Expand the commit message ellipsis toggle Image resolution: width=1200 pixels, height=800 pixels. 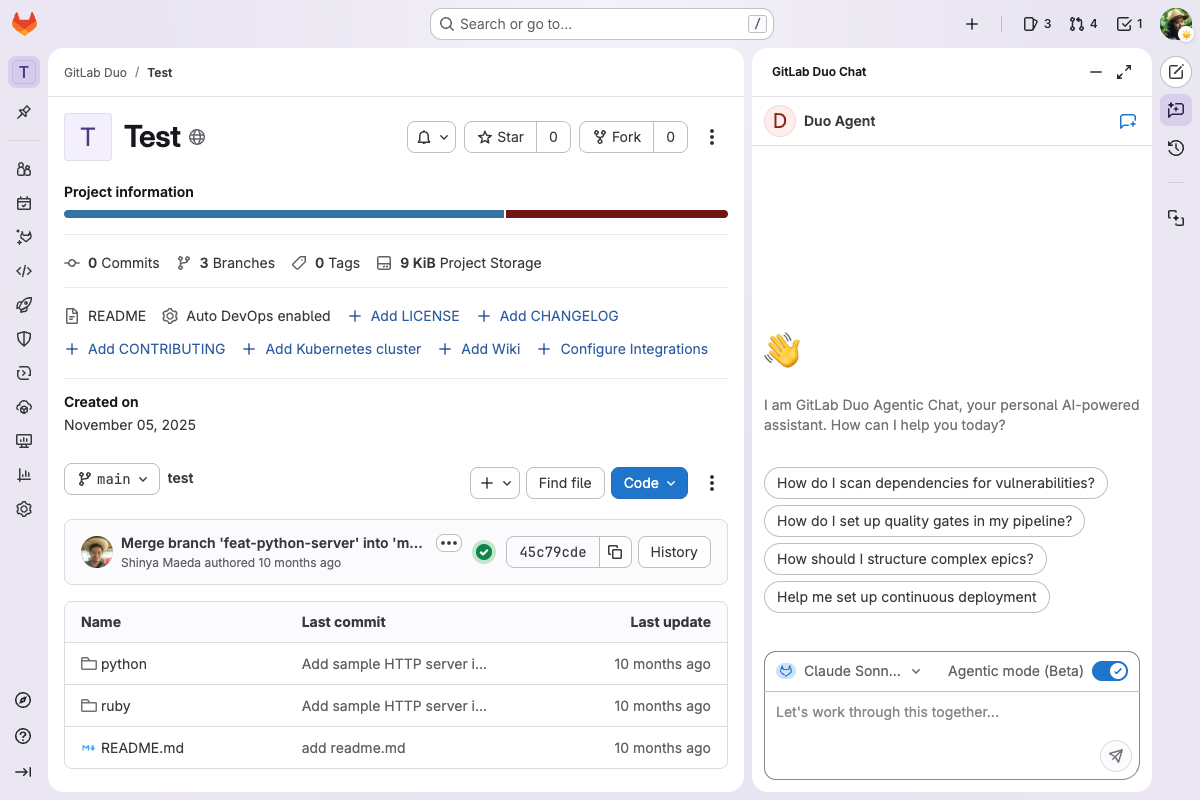tap(449, 543)
